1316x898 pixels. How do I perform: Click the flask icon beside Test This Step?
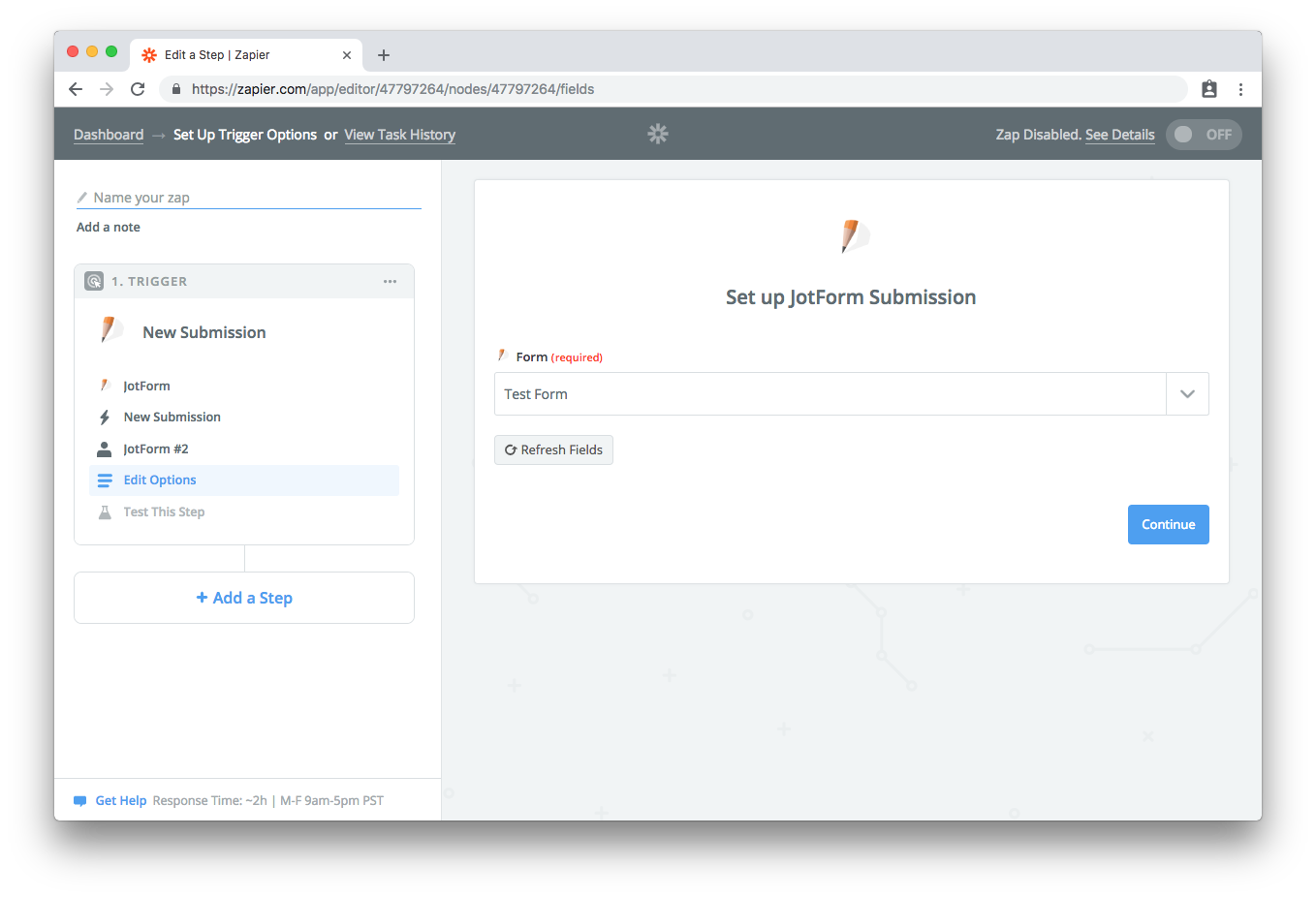click(x=105, y=512)
